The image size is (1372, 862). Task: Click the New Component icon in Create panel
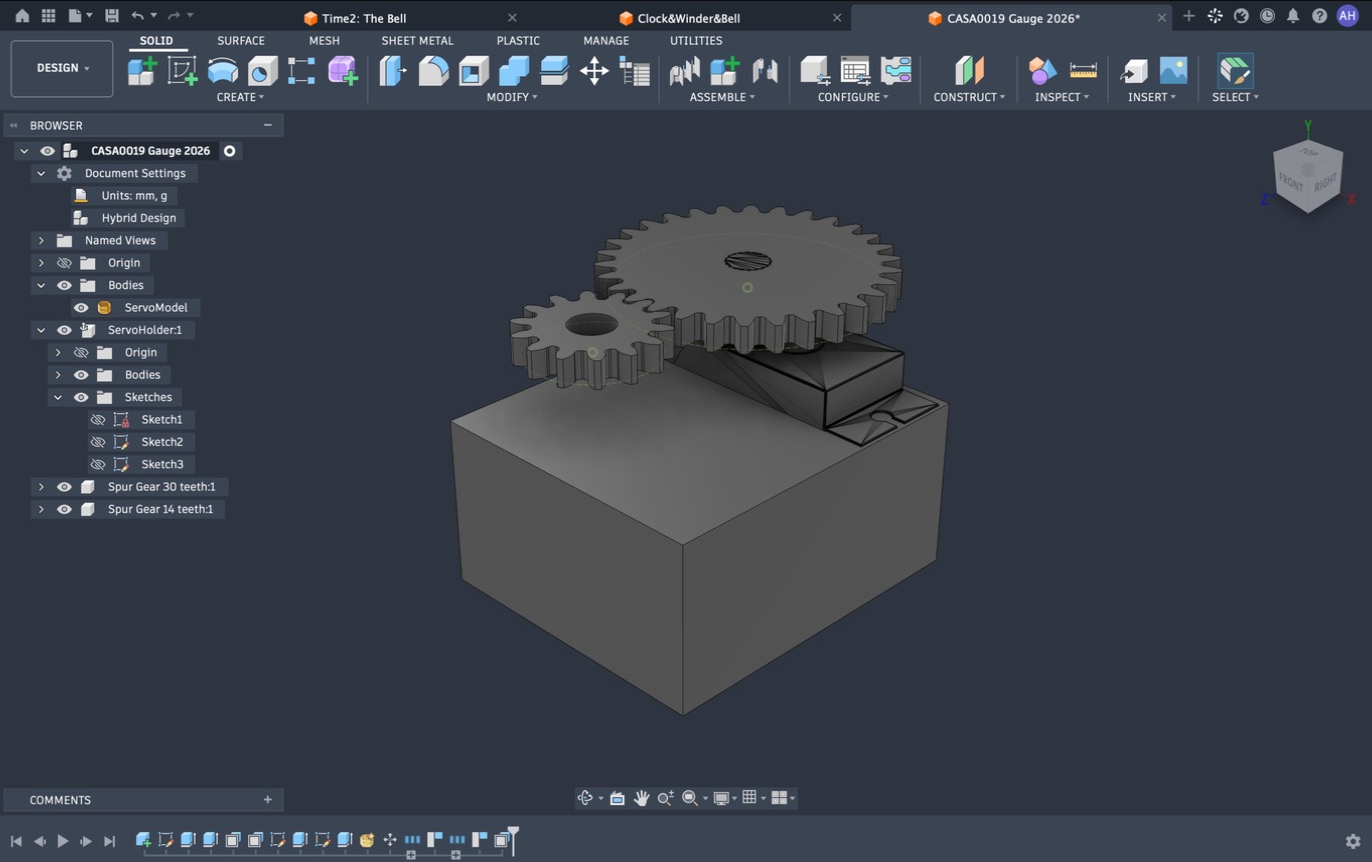(142, 71)
